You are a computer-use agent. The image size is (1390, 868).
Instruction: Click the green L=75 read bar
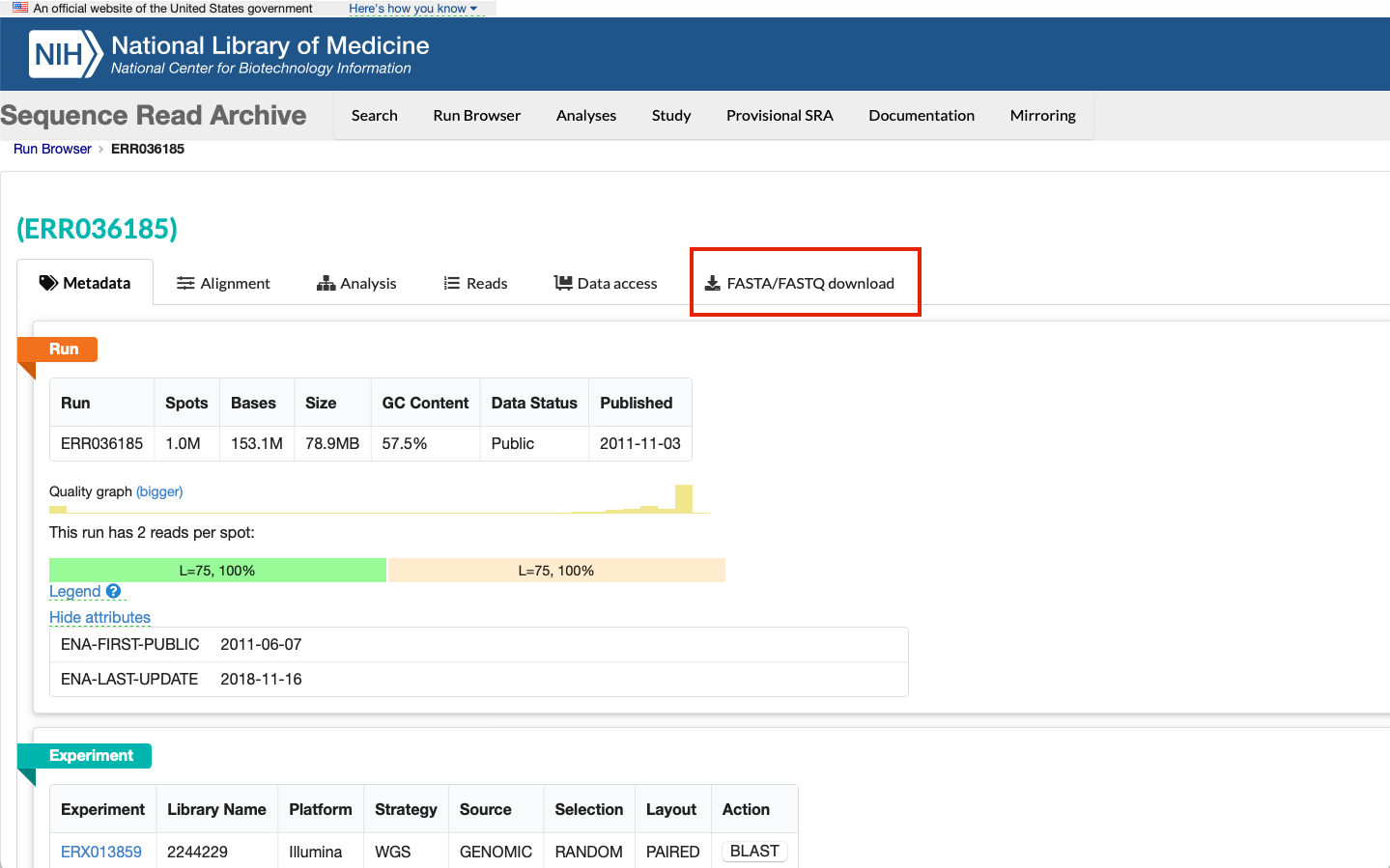(217, 571)
